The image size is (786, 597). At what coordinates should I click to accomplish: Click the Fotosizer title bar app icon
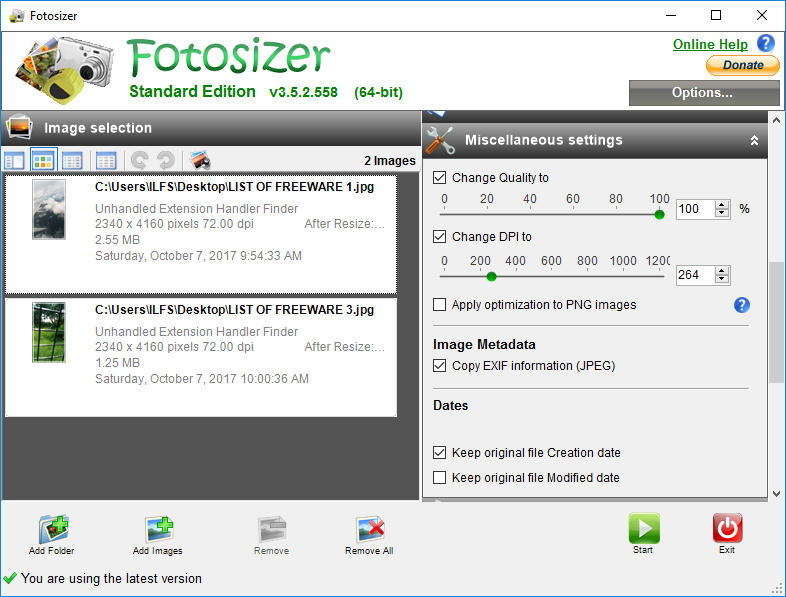coord(17,16)
